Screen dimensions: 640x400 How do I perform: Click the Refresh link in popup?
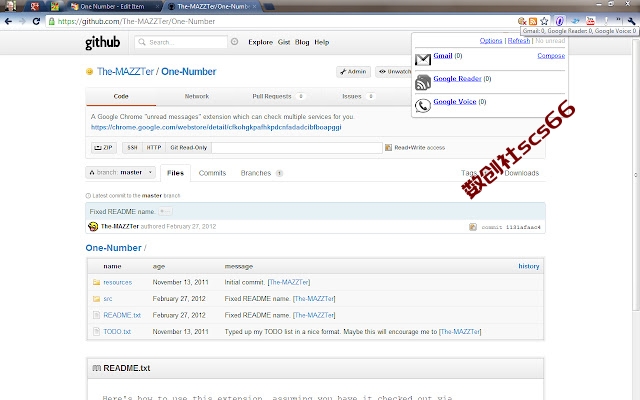coord(519,40)
